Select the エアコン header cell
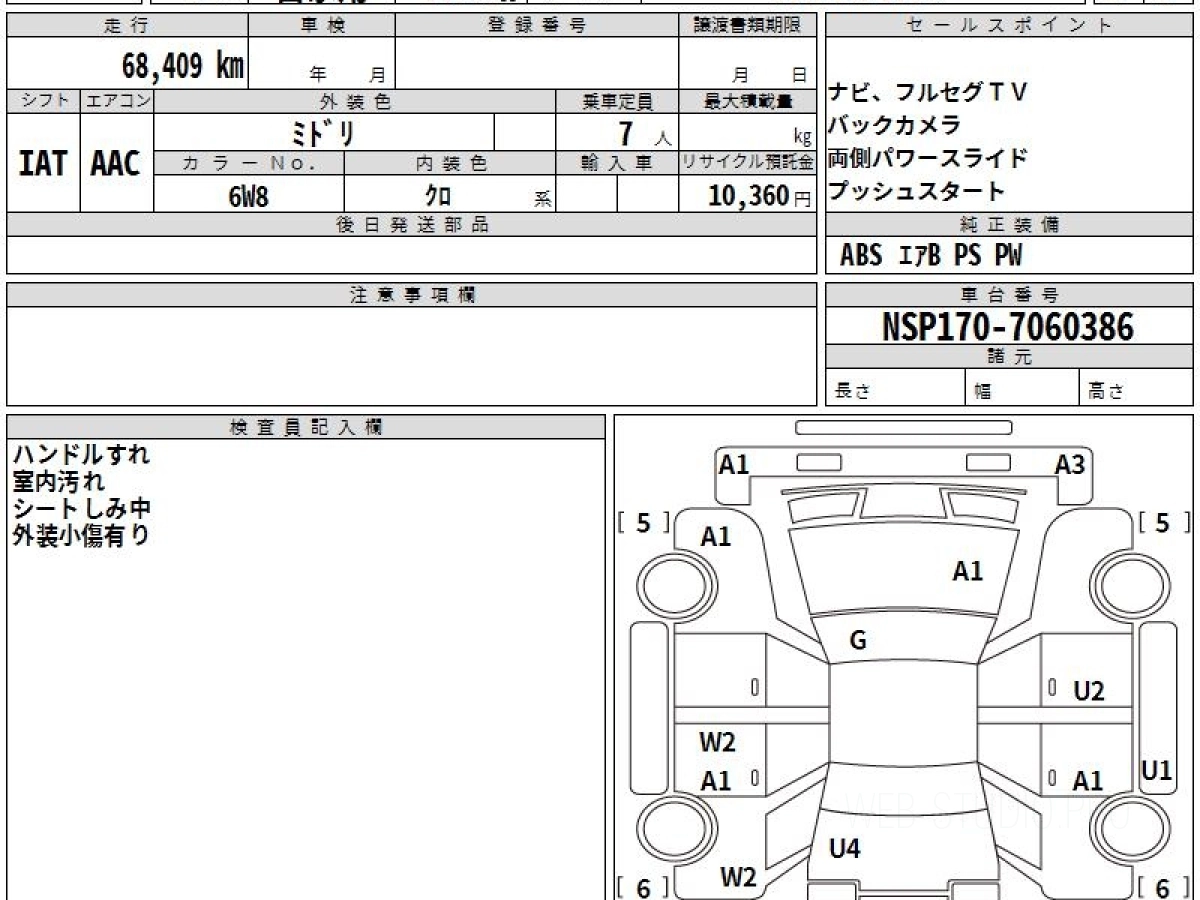The width and height of the screenshot is (1200, 900). pos(117,101)
